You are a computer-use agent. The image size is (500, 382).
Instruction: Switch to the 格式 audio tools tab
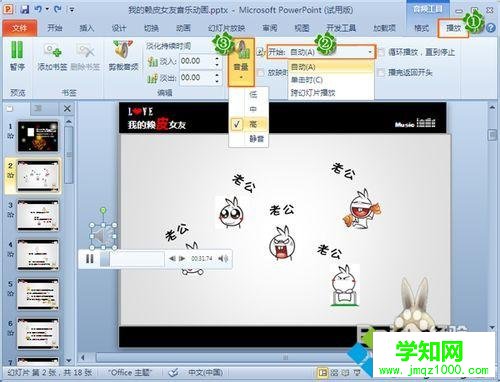tap(421, 28)
